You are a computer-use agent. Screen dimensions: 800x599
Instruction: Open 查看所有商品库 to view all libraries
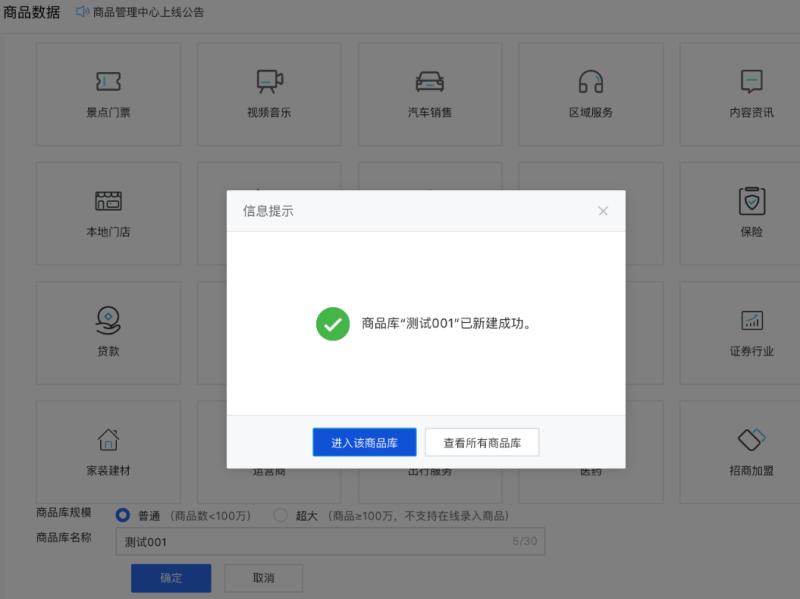(482, 441)
